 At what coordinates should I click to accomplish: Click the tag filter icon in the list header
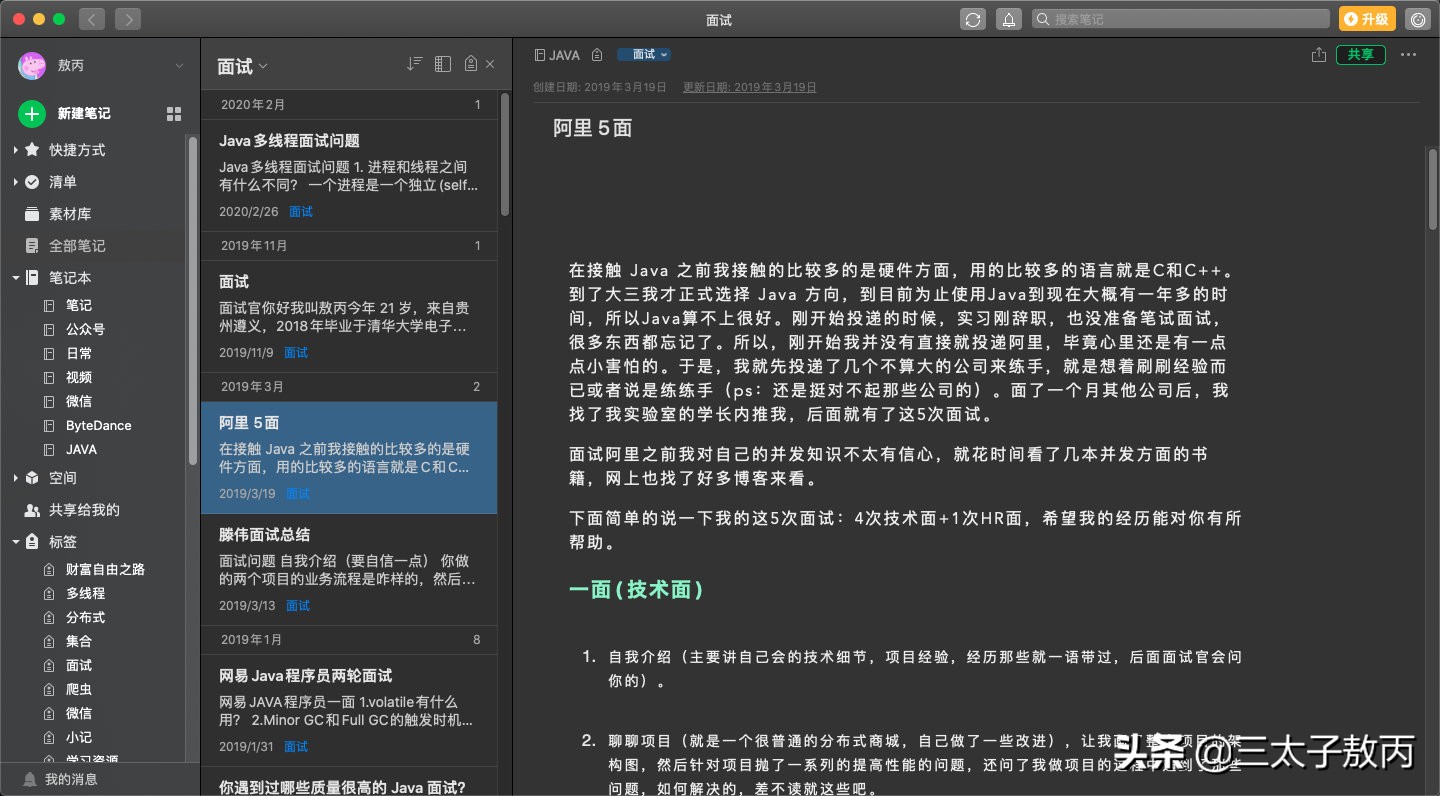coord(468,63)
